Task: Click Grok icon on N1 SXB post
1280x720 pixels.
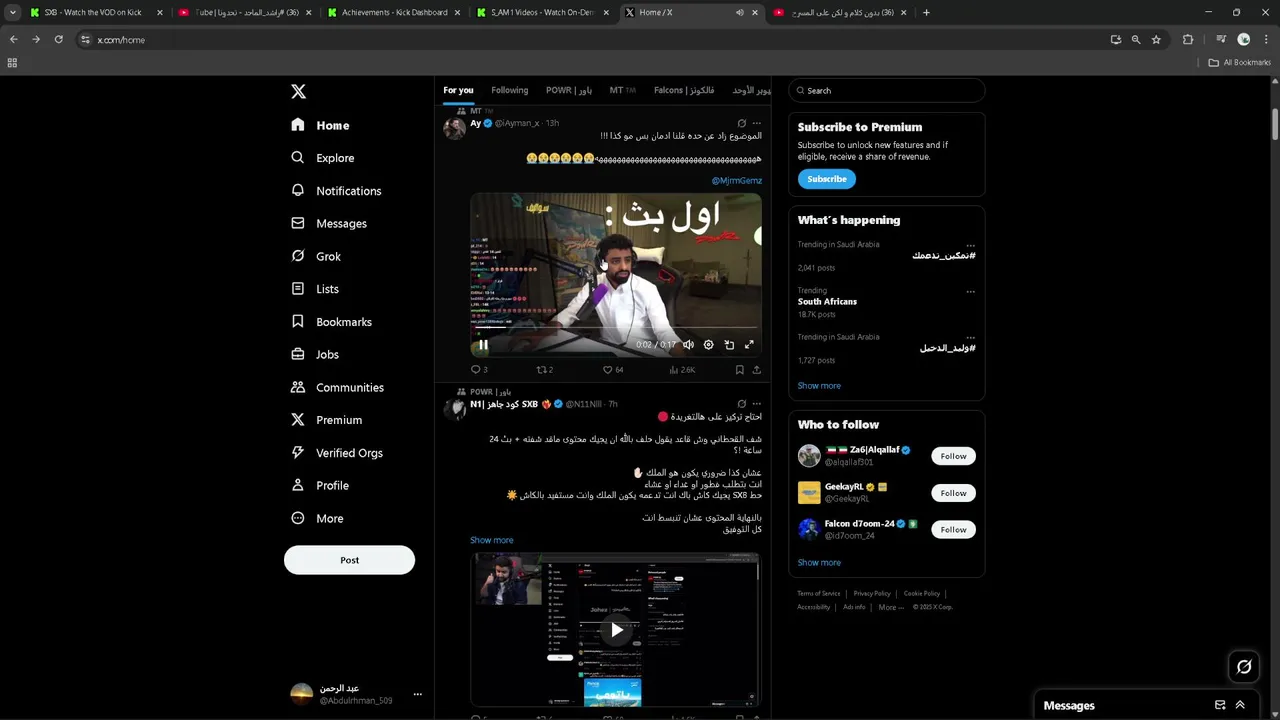Action: [741, 404]
